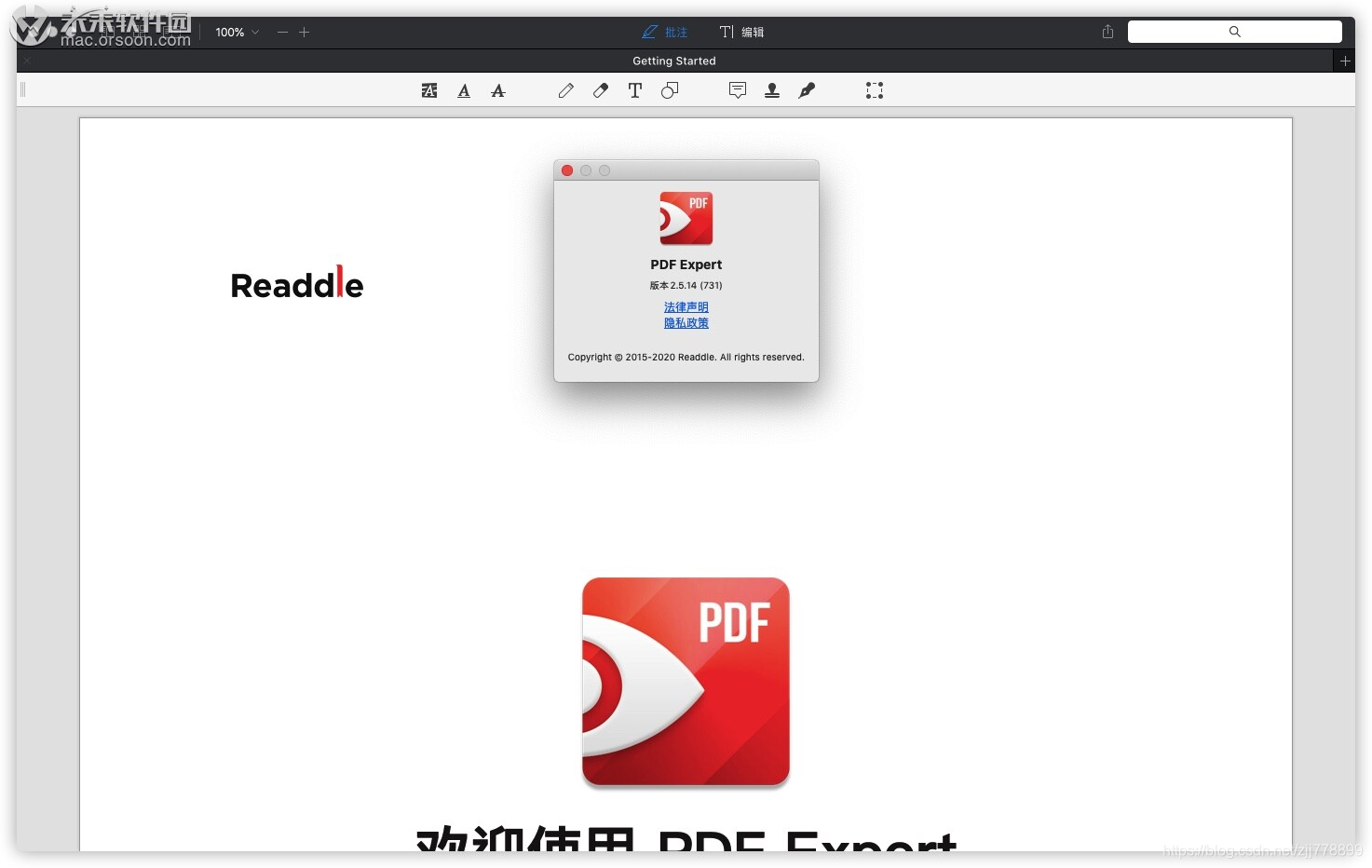Open the 隐私政策 link

tap(686, 323)
